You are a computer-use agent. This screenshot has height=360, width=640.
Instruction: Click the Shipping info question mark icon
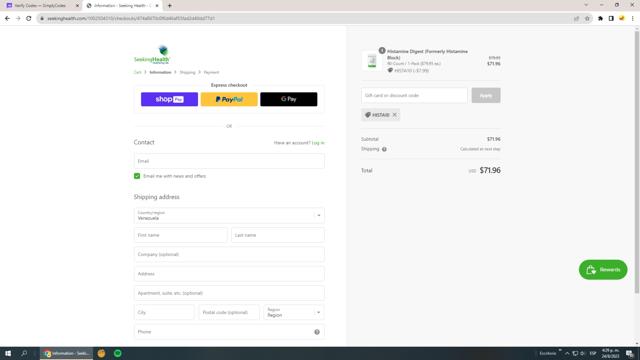click(x=384, y=149)
